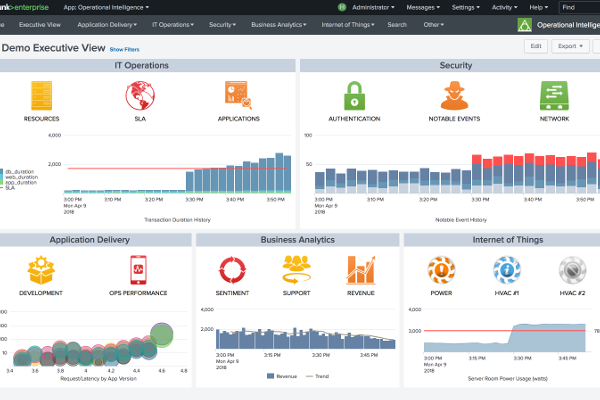The image size is (600, 400).
Task: Select the Sentiment circular icon
Action: tap(232, 270)
